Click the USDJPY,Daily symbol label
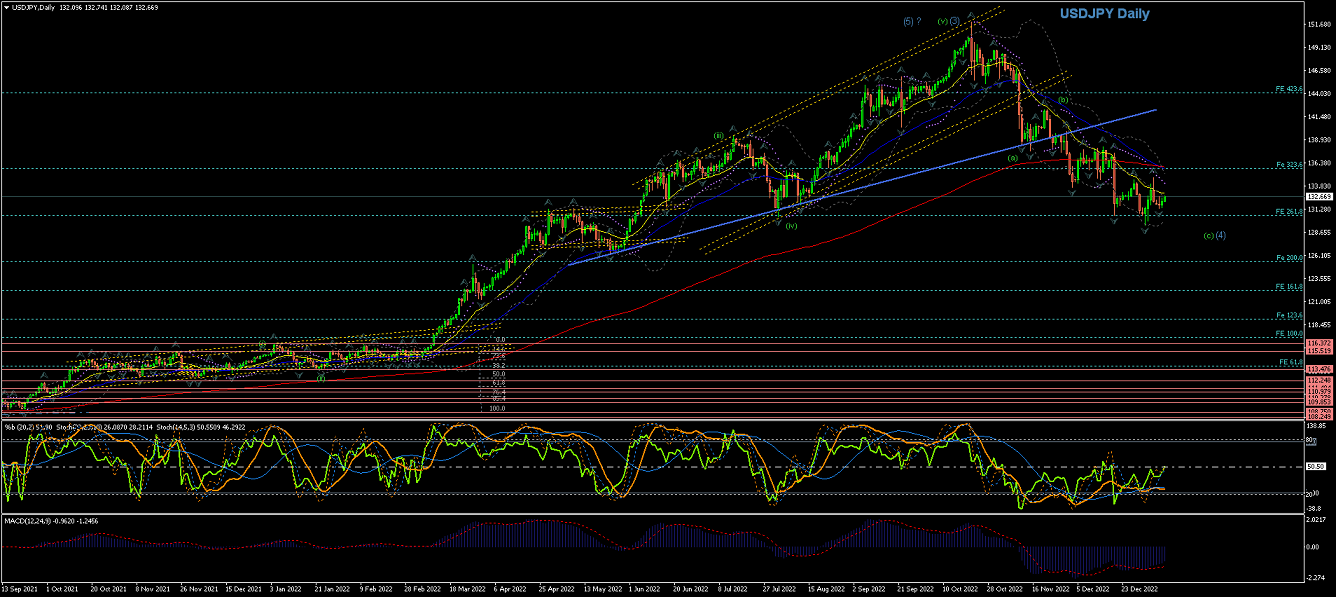 pos(33,8)
